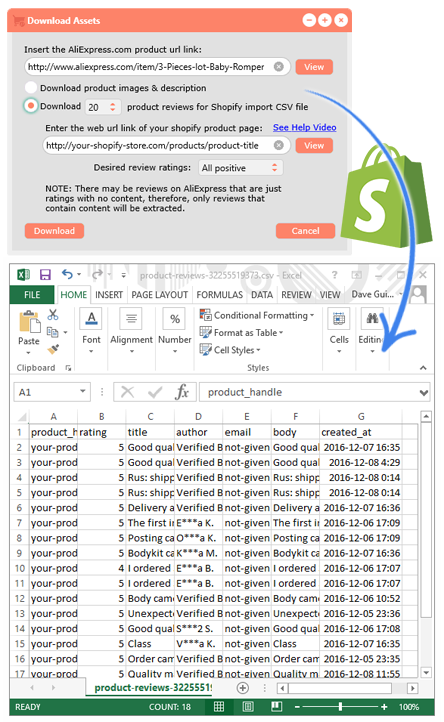This screenshot has height=722, width=444.
Task: Save the workbook with the floppy disk icon
Action: 45,275
